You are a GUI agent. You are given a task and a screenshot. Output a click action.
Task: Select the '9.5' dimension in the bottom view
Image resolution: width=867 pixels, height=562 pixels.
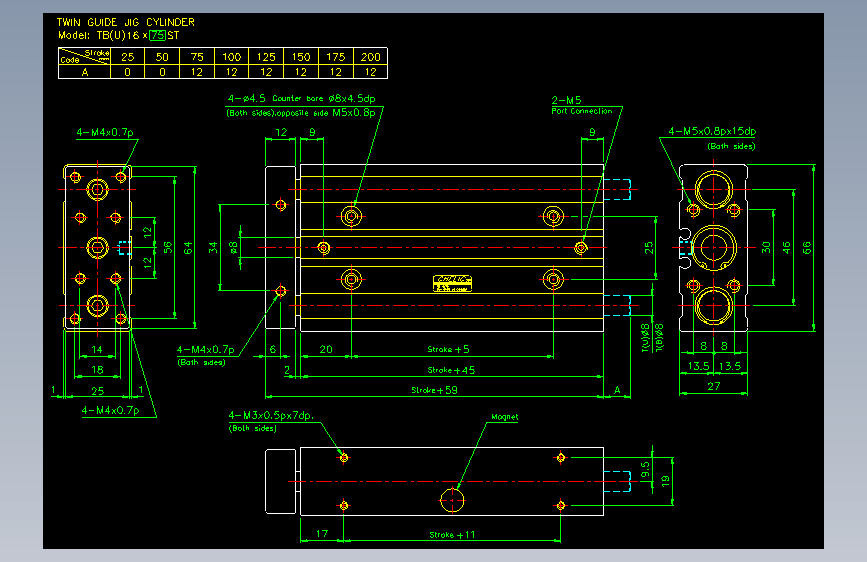point(645,470)
